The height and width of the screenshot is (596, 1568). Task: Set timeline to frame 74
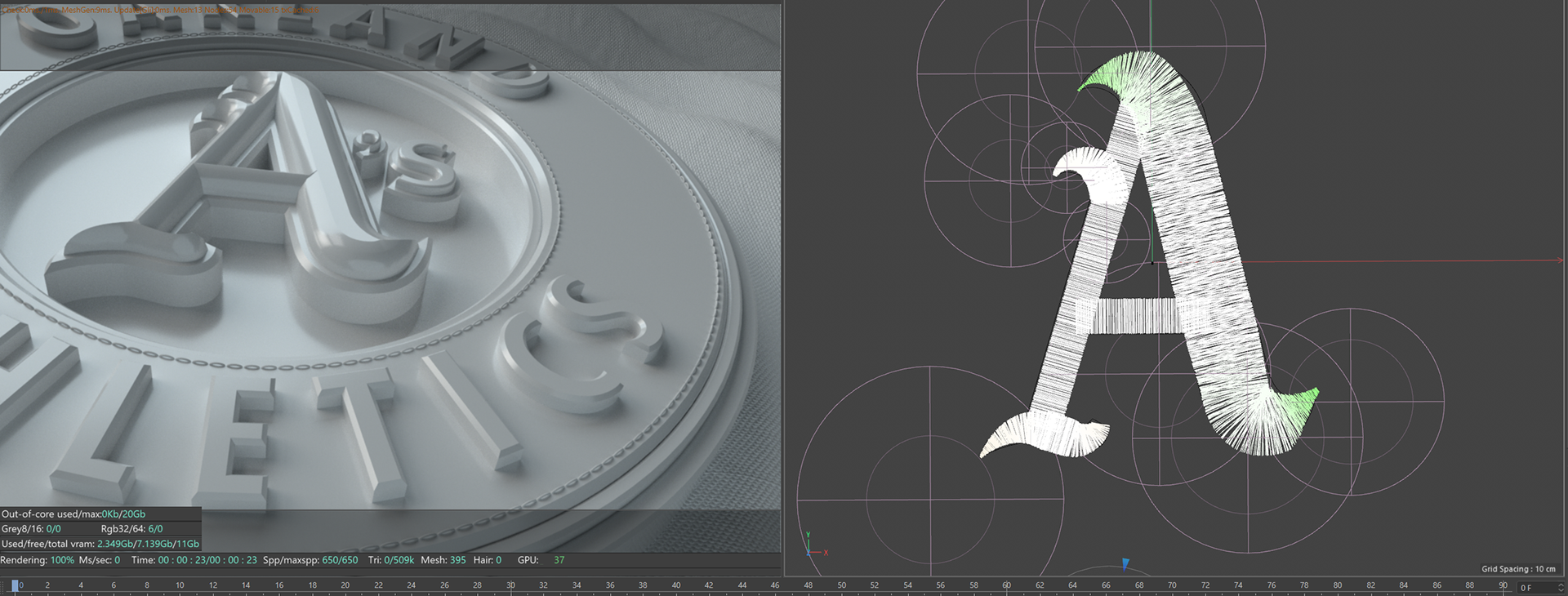1238,585
